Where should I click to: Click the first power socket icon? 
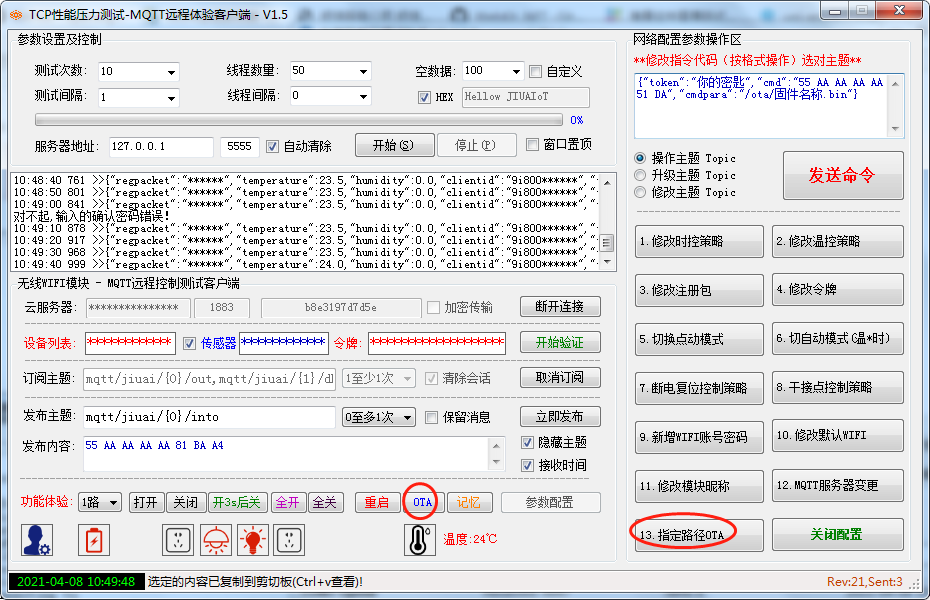click(177, 540)
